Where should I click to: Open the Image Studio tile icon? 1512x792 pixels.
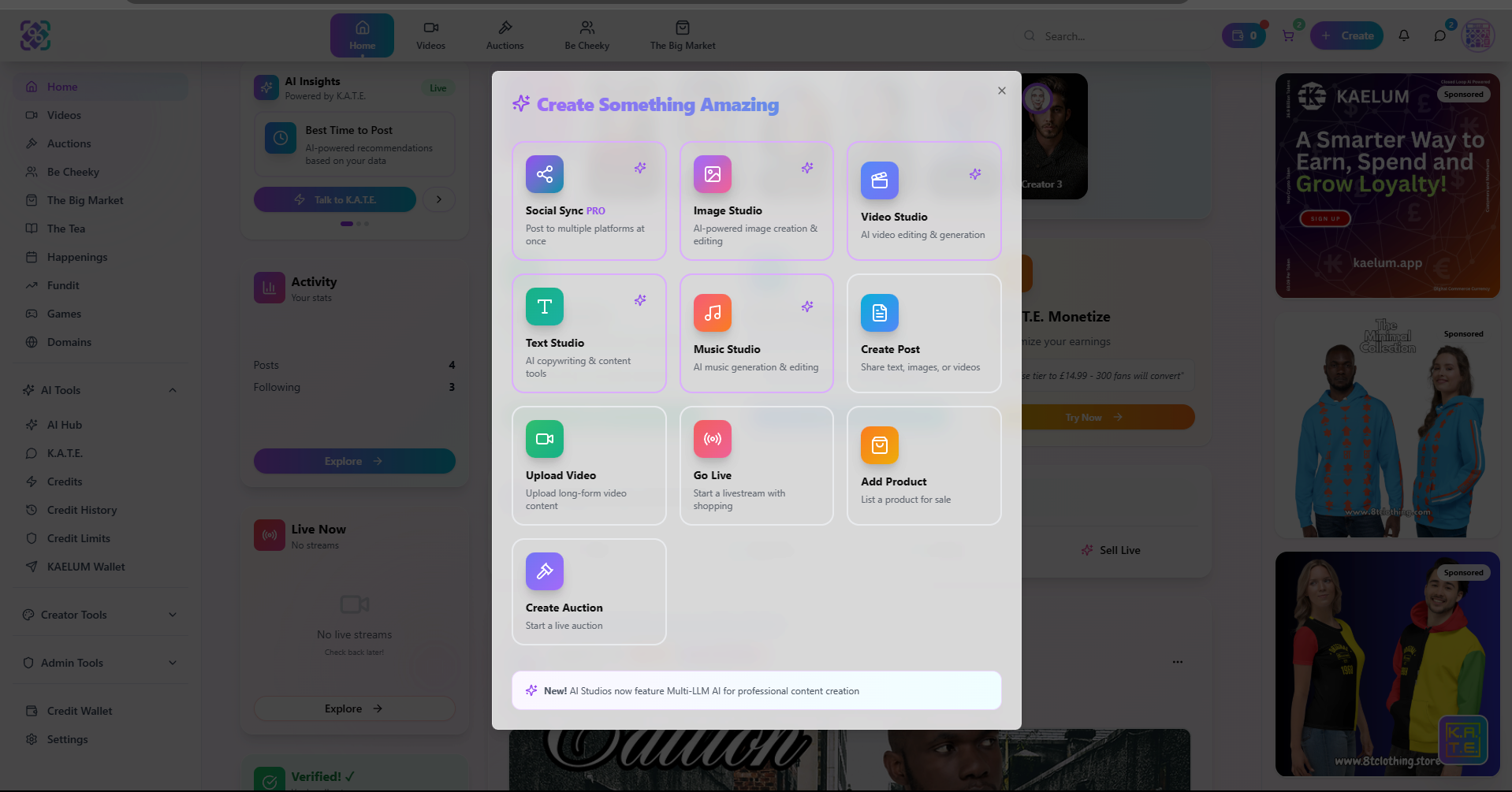[712, 174]
